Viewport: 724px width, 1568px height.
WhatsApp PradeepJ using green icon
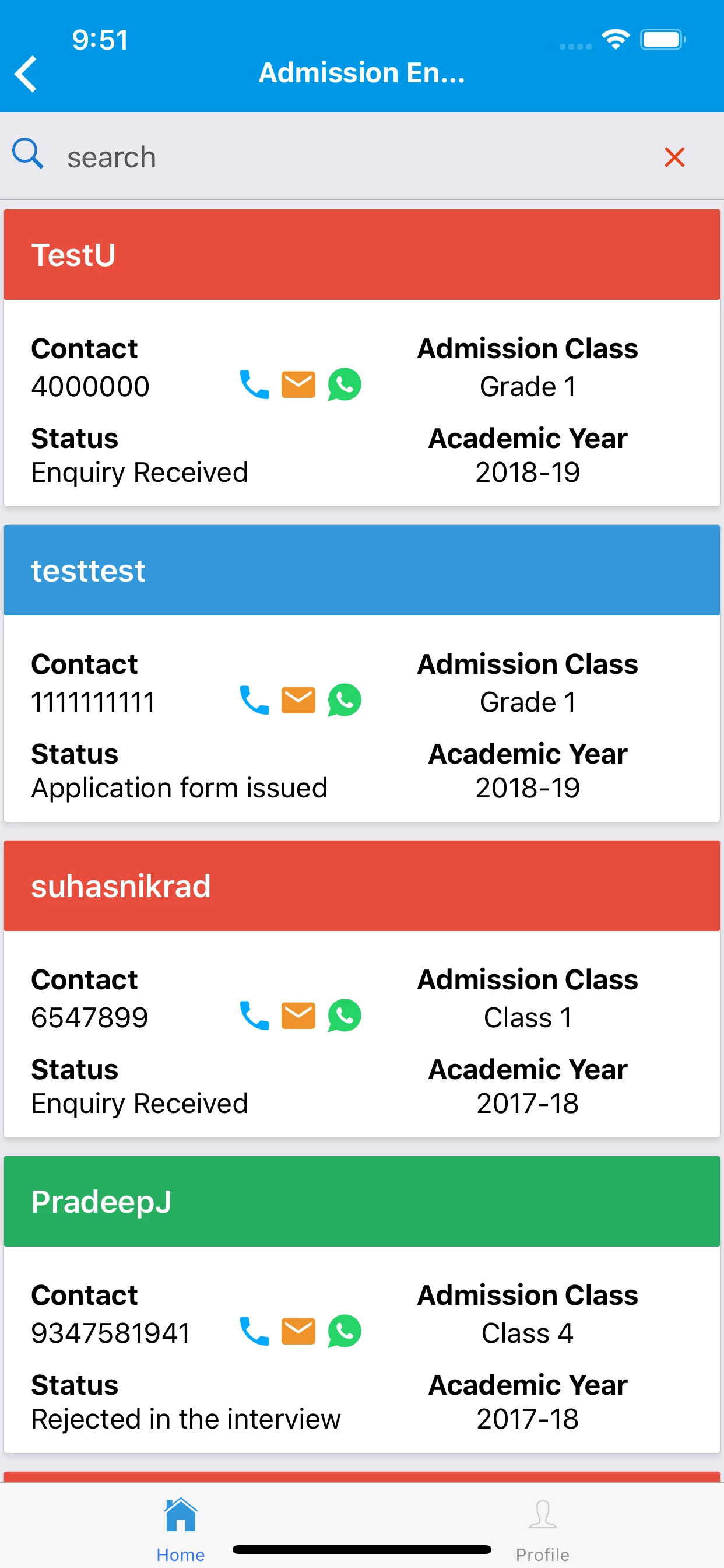[345, 1331]
